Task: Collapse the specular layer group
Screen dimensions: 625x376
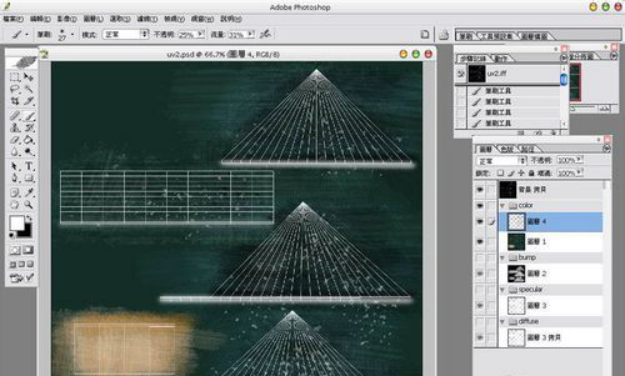Action: point(502,289)
